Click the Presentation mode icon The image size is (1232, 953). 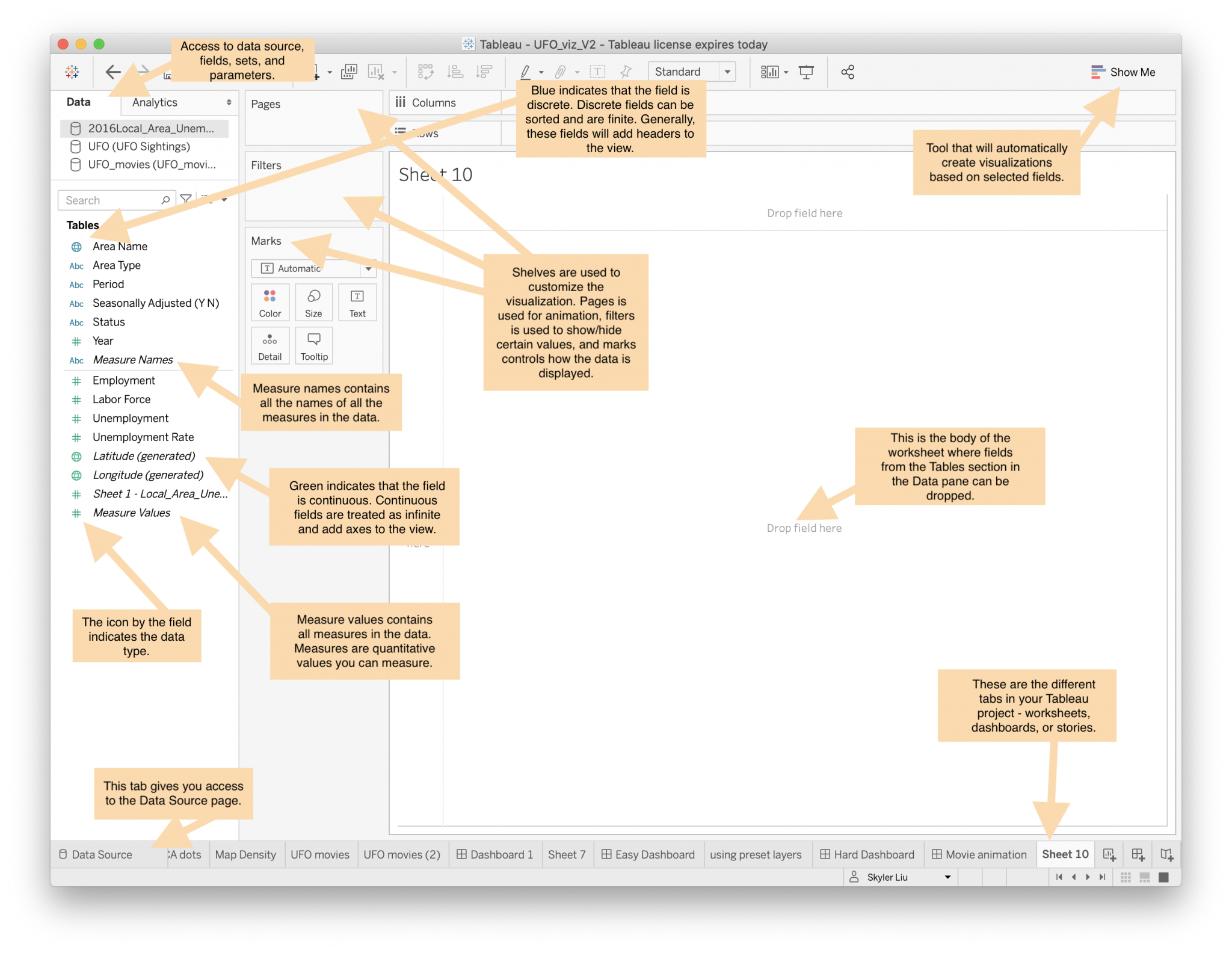coord(806,72)
